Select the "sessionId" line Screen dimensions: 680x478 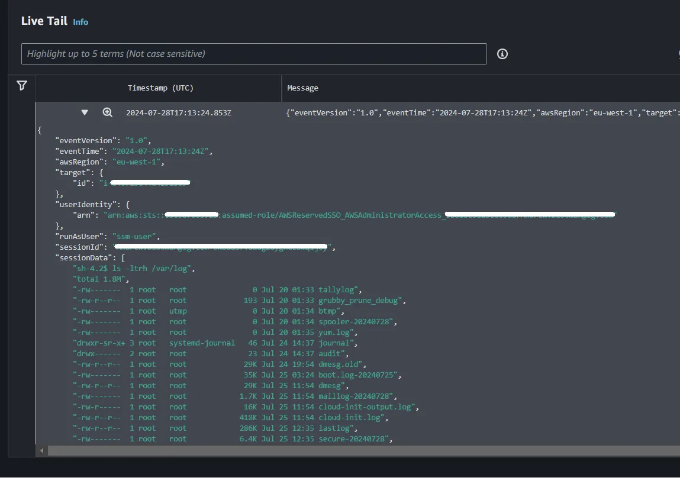point(195,247)
